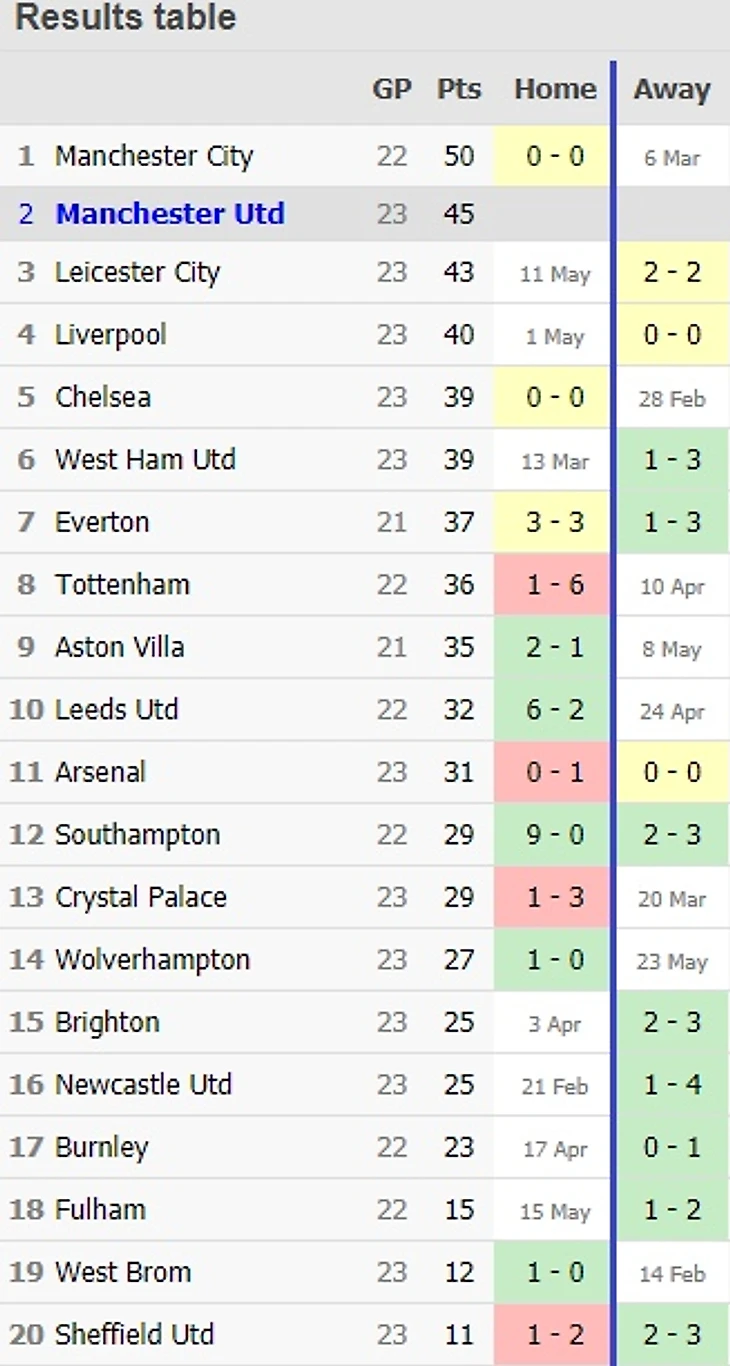Open the 23 May Wolverhampton away fixture
730x1366 pixels.
coord(672,962)
